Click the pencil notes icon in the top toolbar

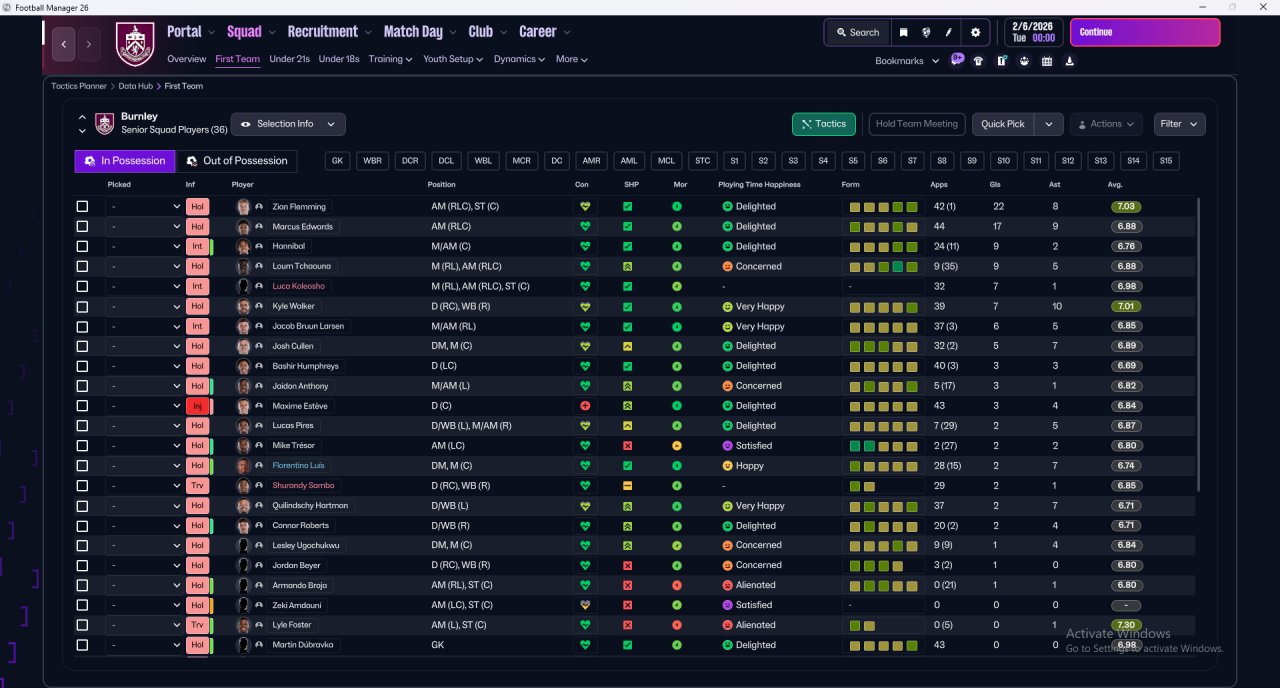(x=948, y=32)
